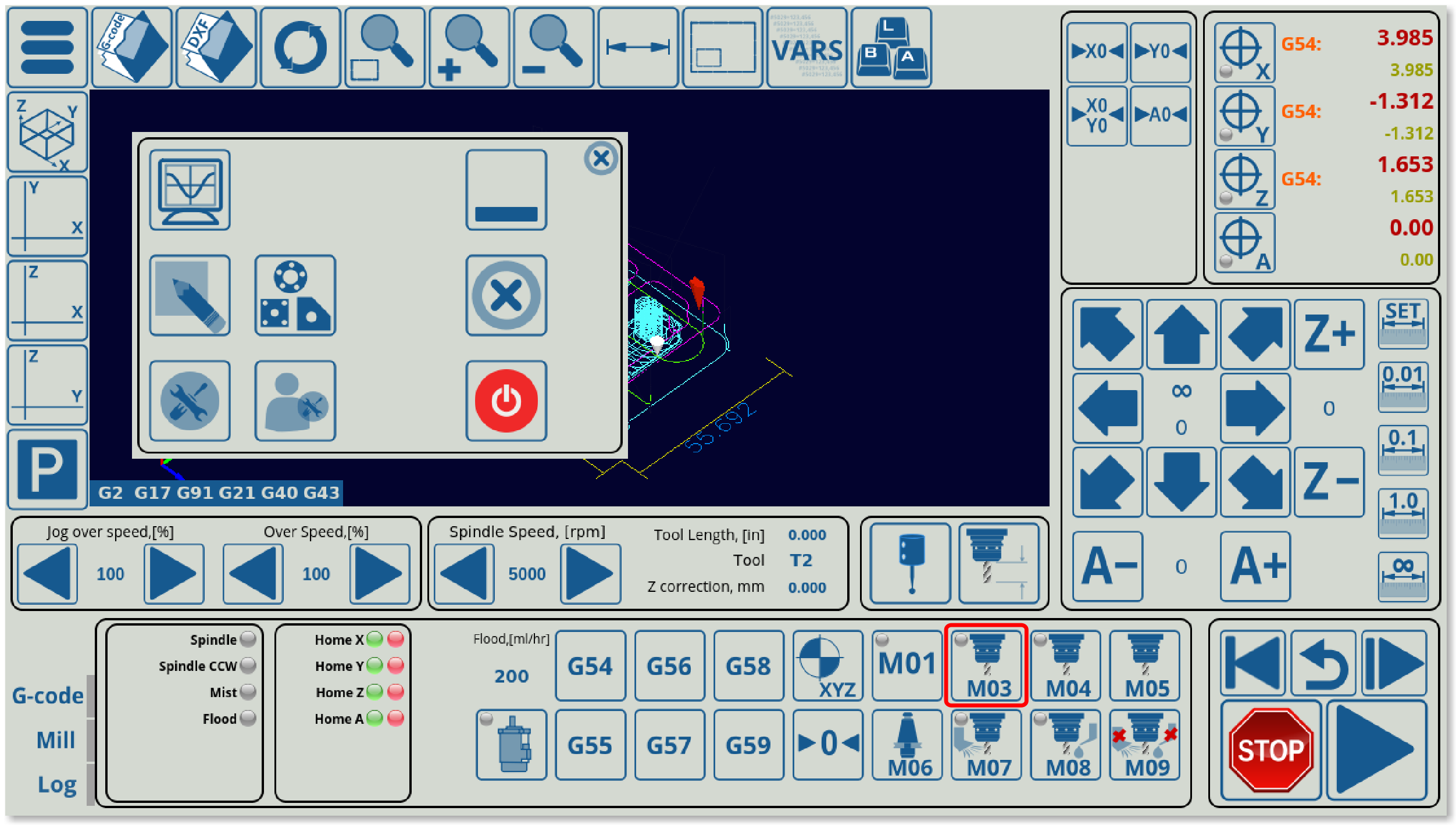This screenshot has height=825, width=1456.
Task: Increase Over Speed percentage right arrow
Action: click(380, 574)
